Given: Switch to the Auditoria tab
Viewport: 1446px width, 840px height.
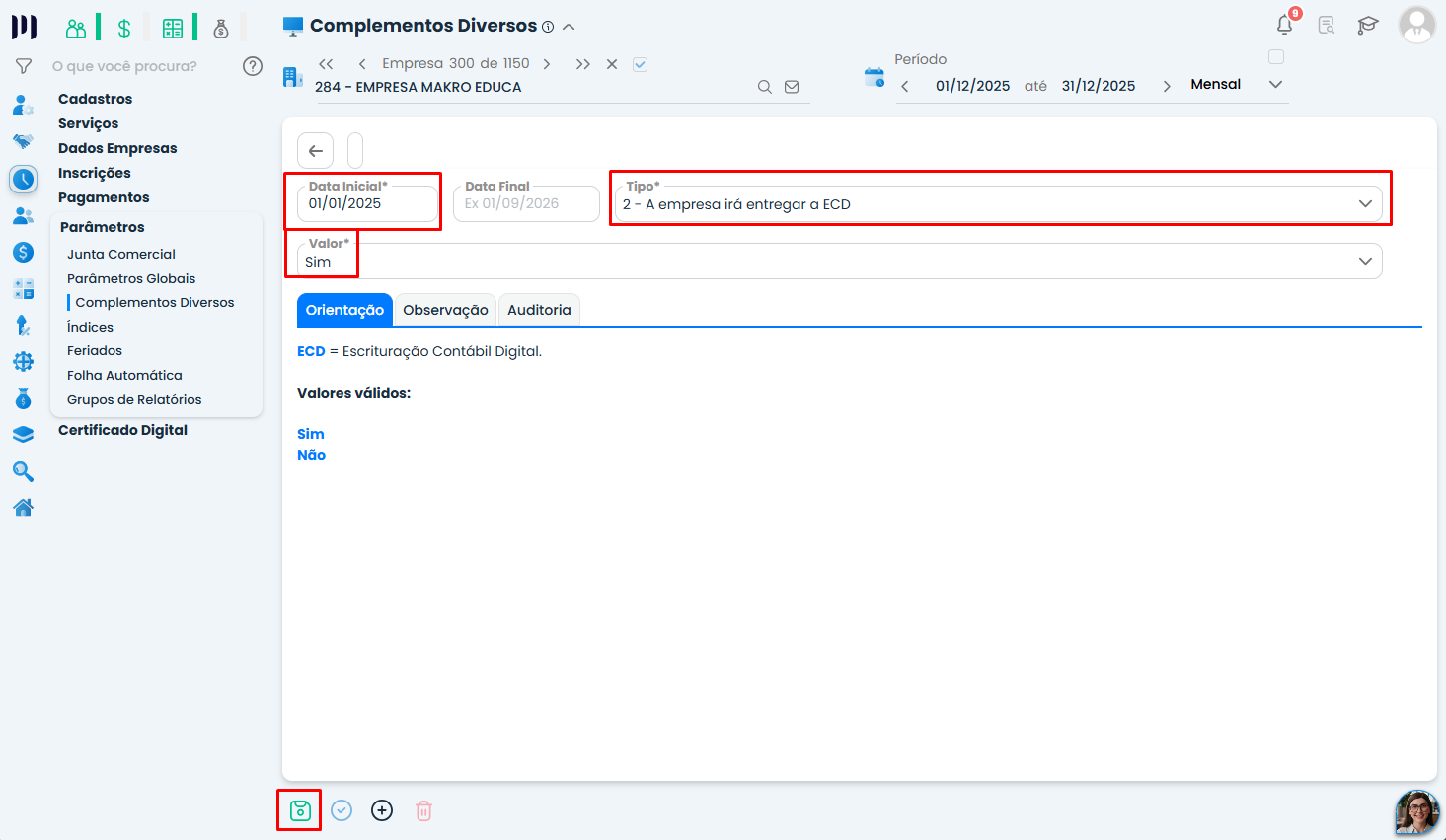Looking at the screenshot, I should (539, 310).
